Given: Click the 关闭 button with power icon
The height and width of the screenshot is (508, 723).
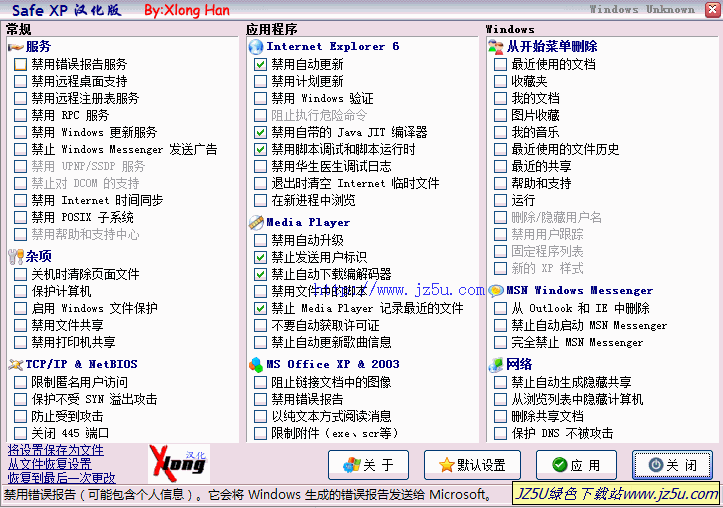Looking at the screenshot, I should 672,465.
